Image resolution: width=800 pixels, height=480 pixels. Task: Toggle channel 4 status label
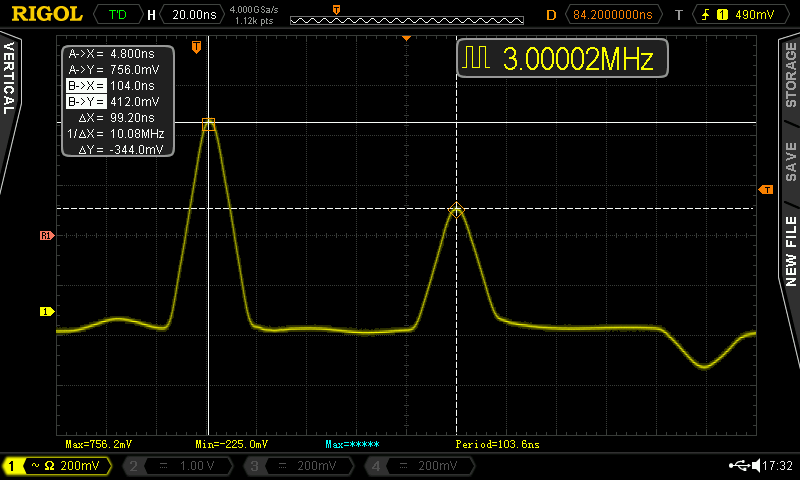[x=376, y=466]
